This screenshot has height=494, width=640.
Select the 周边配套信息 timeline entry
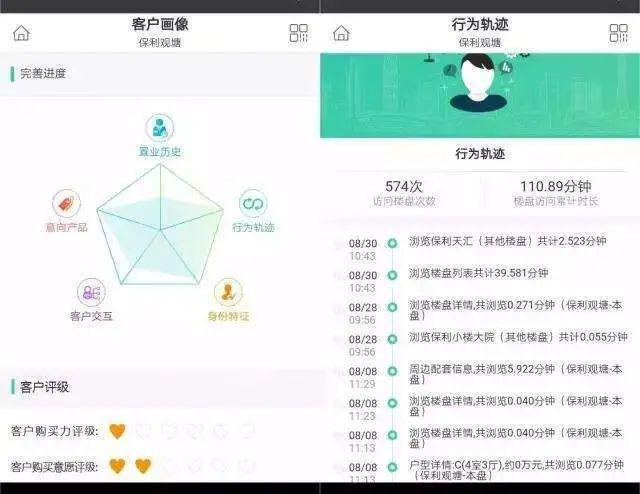pos(516,374)
